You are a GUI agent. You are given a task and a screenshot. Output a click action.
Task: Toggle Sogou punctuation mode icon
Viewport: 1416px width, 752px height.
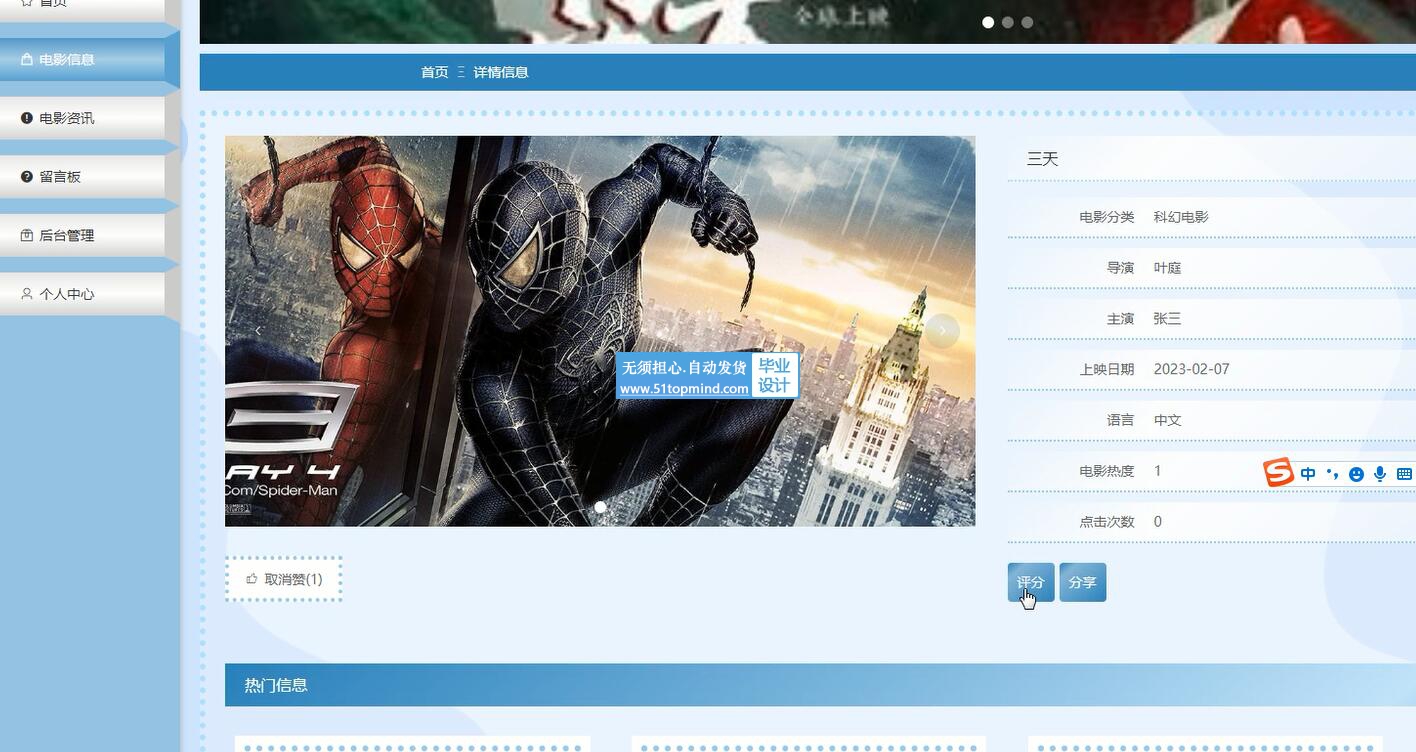(1332, 474)
